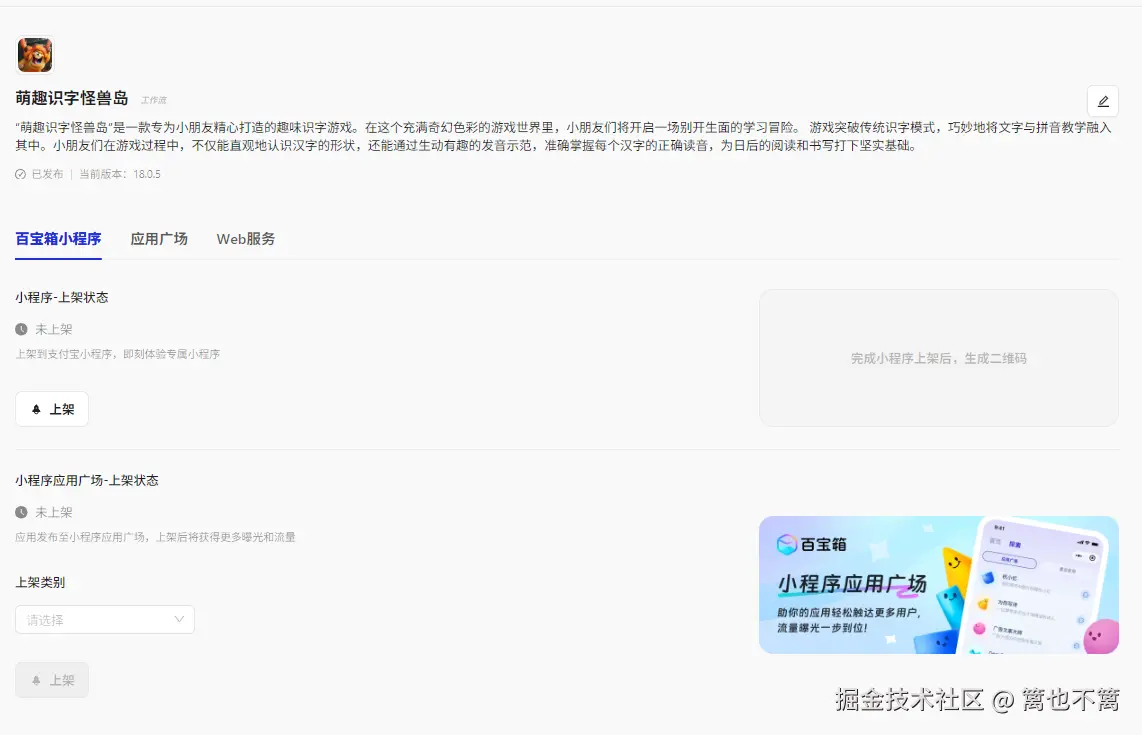The height and width of the screenshot is (735, 1142).
Task: Open the 上架类别 category dropdown
Action: click(x=104, y=619)
